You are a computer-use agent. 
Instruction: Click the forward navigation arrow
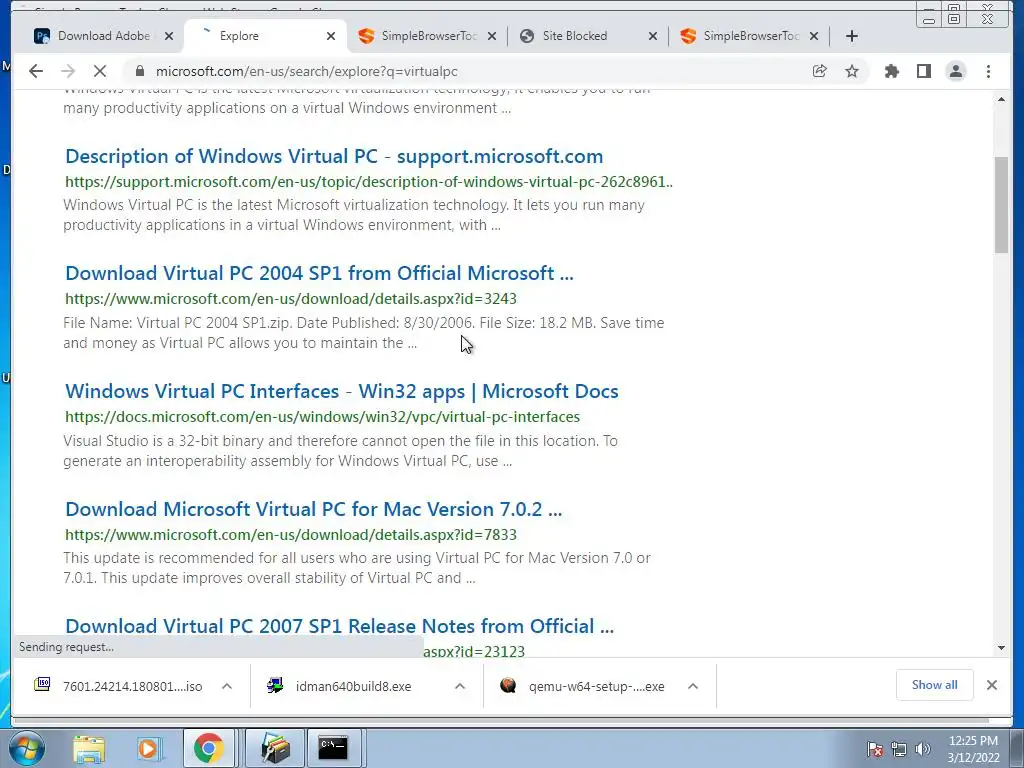click(x=68, y=71)
